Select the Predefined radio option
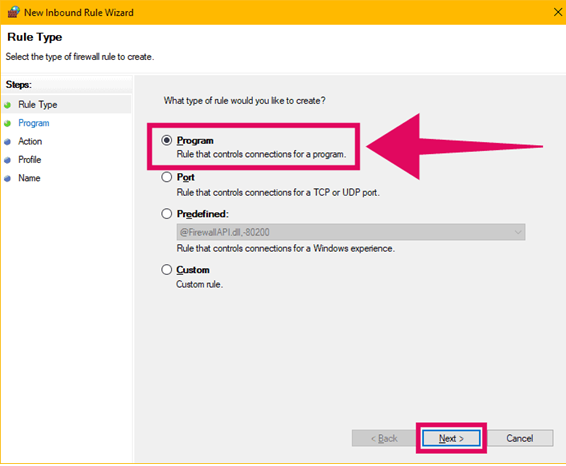This screenshot has width=566, height=466. 166,214
